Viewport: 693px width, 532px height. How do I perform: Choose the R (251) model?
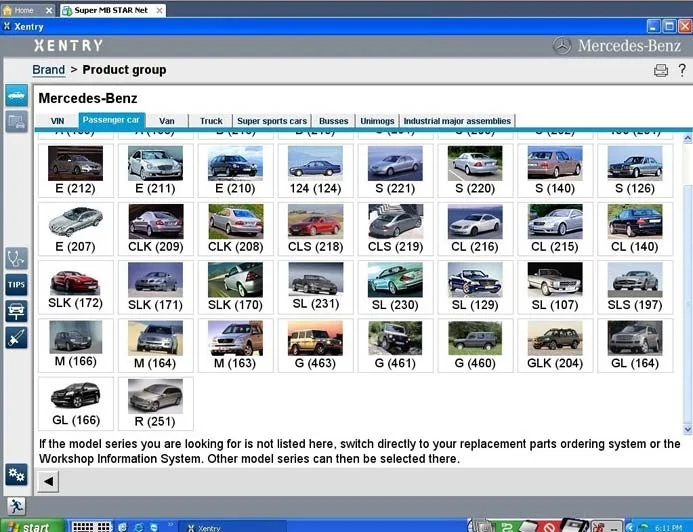tap(156, 404)
